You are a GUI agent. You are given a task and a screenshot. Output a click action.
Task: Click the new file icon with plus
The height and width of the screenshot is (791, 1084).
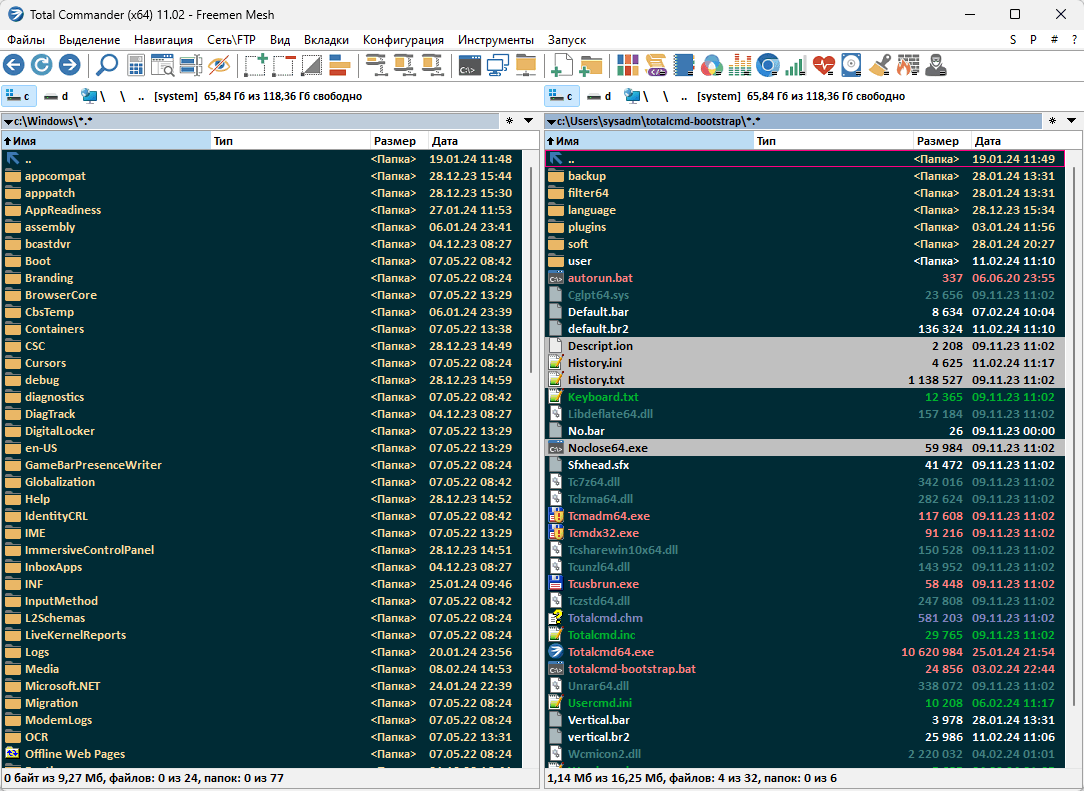(563, 66)
